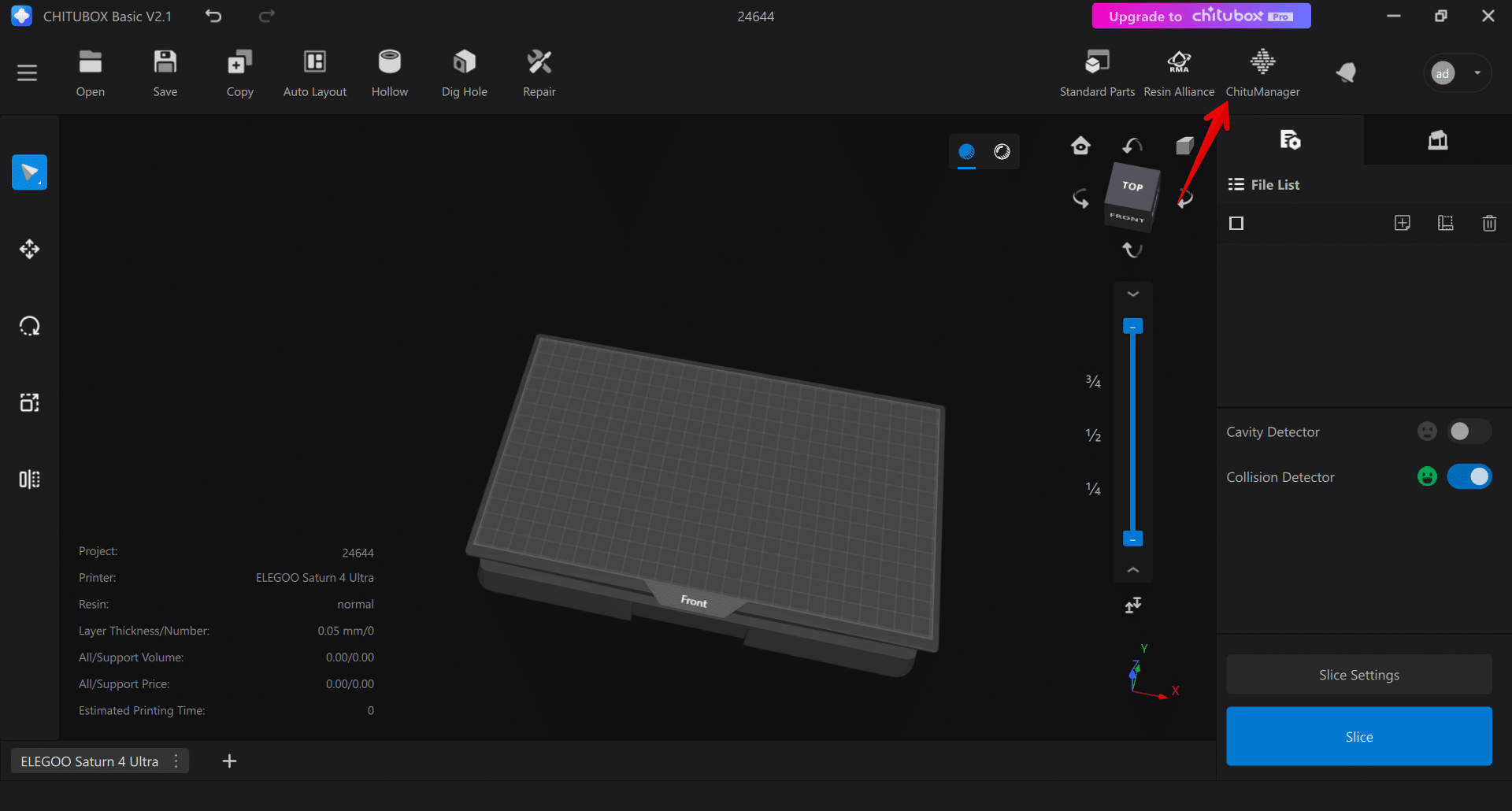Expand the user account dropdown arrow
1512x811 pixels.
(1477, 73)
